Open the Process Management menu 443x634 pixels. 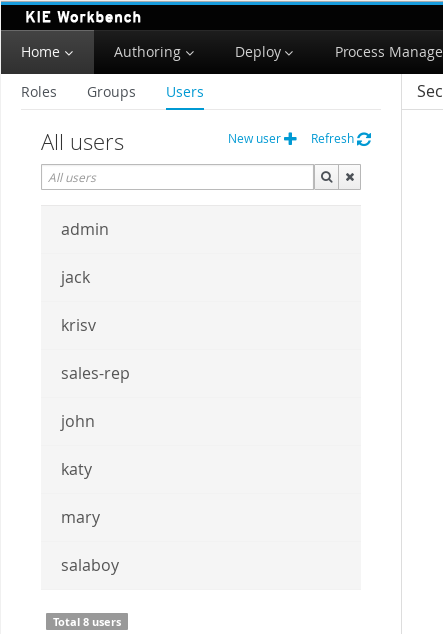(x=388, y=52)
